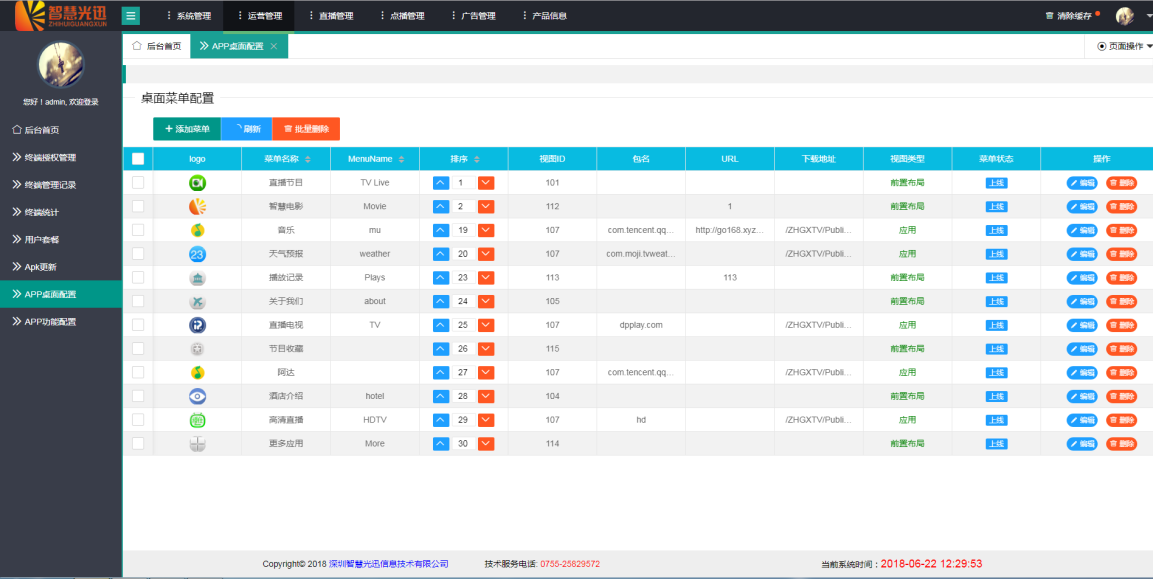Click the admin avatar in the top bar

(1124, 15)
